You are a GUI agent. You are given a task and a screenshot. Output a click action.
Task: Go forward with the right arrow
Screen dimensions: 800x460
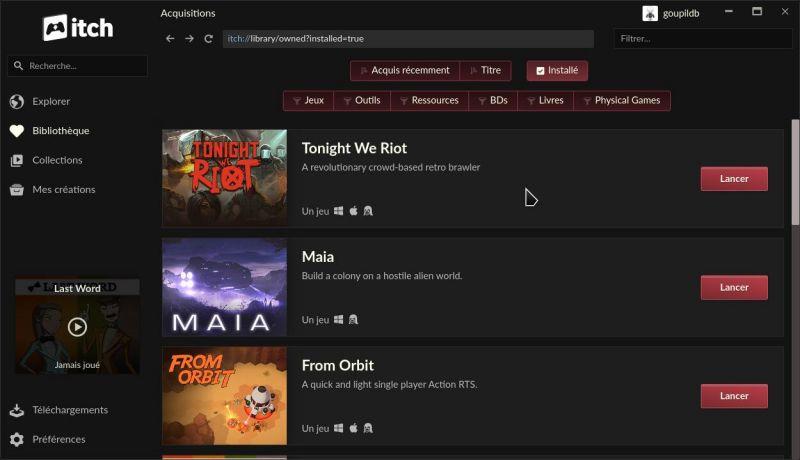click(189, 39)
